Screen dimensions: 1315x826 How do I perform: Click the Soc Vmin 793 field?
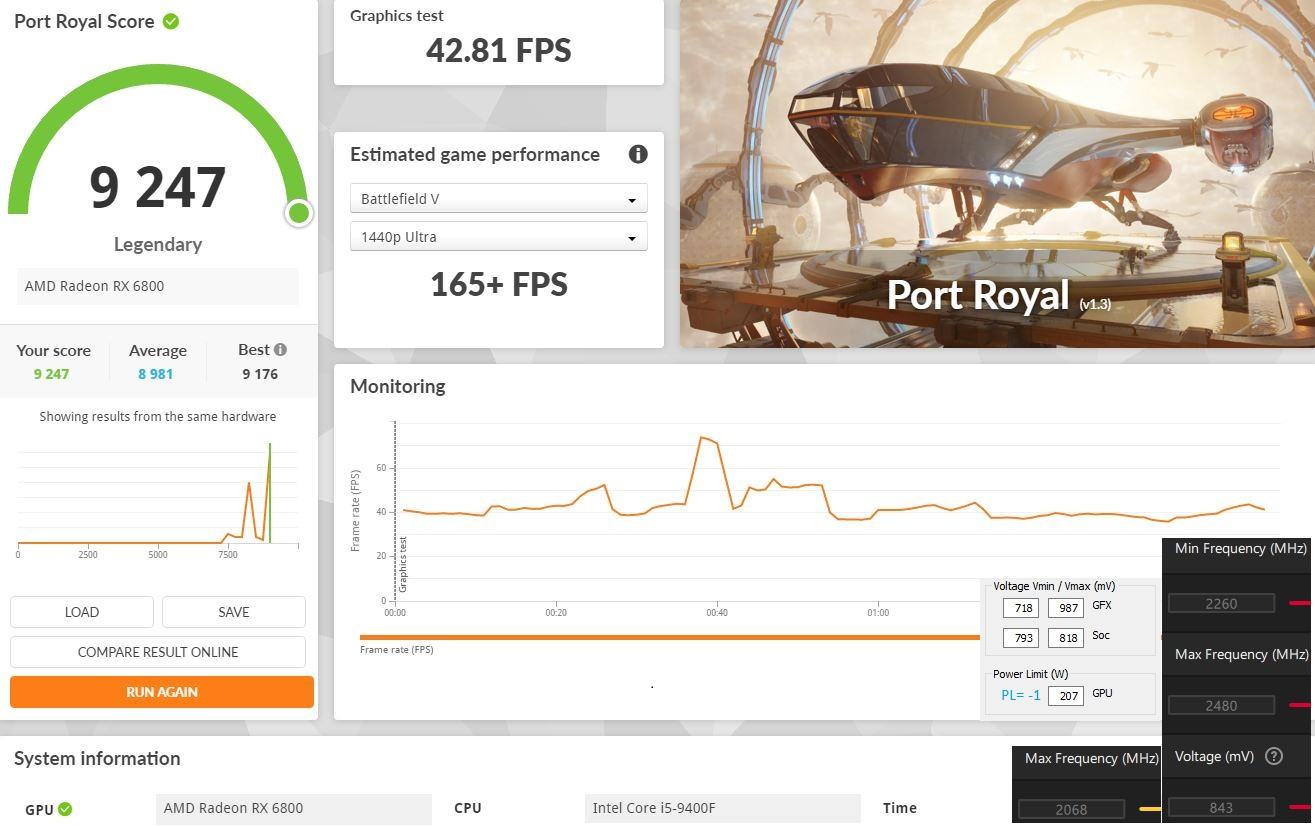point(1021,638)
